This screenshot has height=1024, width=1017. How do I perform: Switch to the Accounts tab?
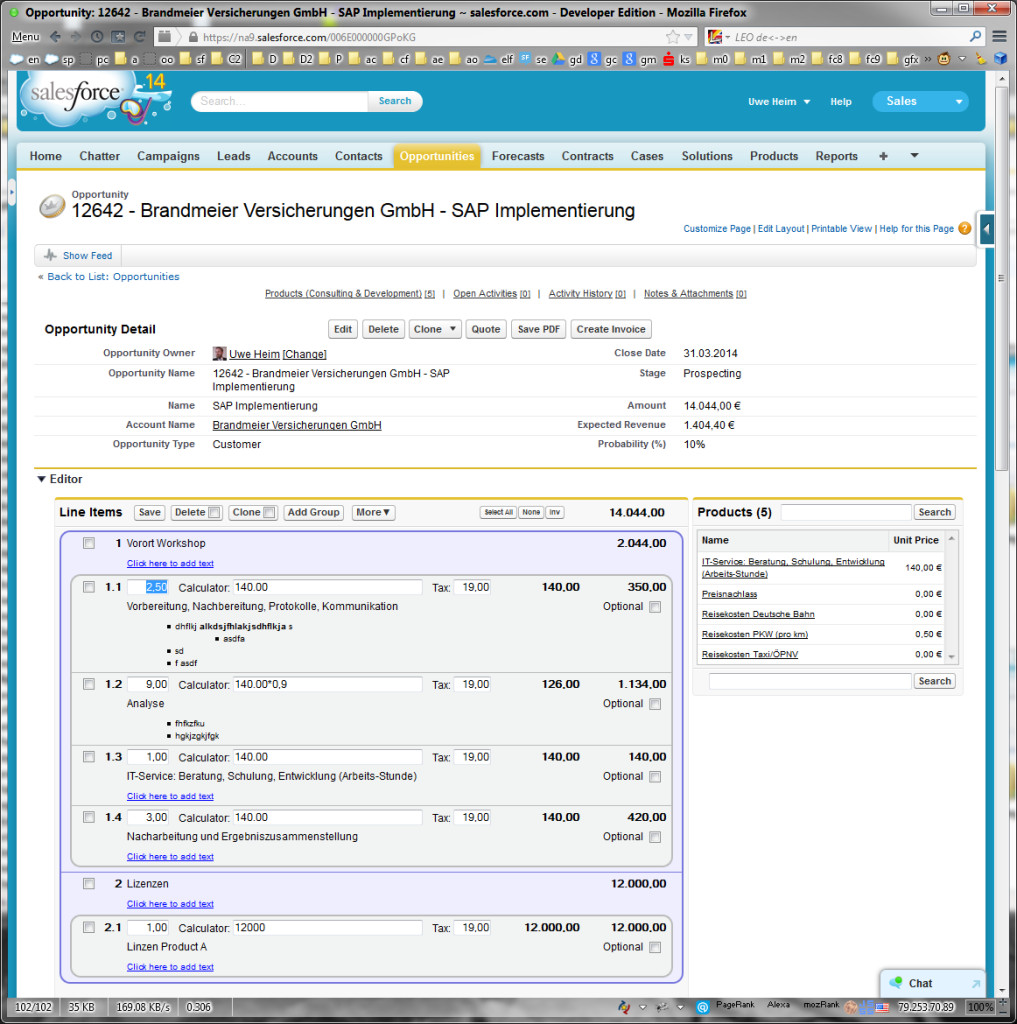292,156
